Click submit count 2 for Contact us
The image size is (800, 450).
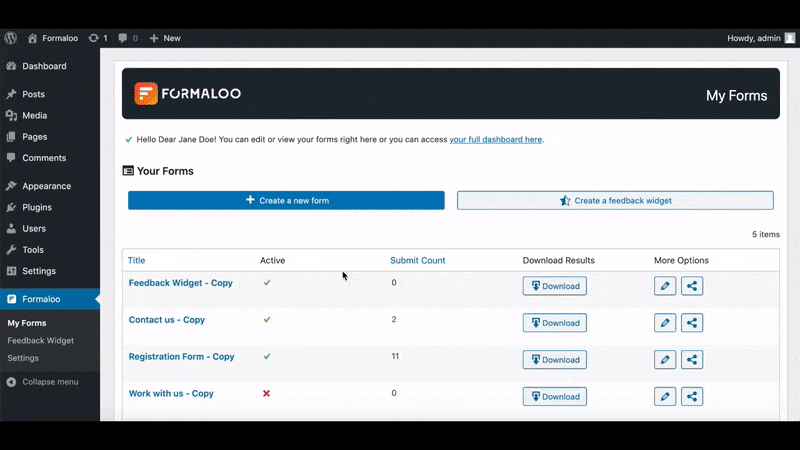[394, 319]
